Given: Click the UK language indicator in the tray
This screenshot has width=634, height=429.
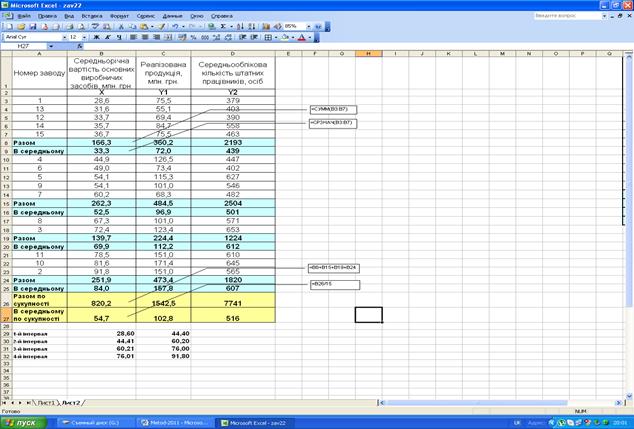Looking at the screenshot, I should [517, 423].
